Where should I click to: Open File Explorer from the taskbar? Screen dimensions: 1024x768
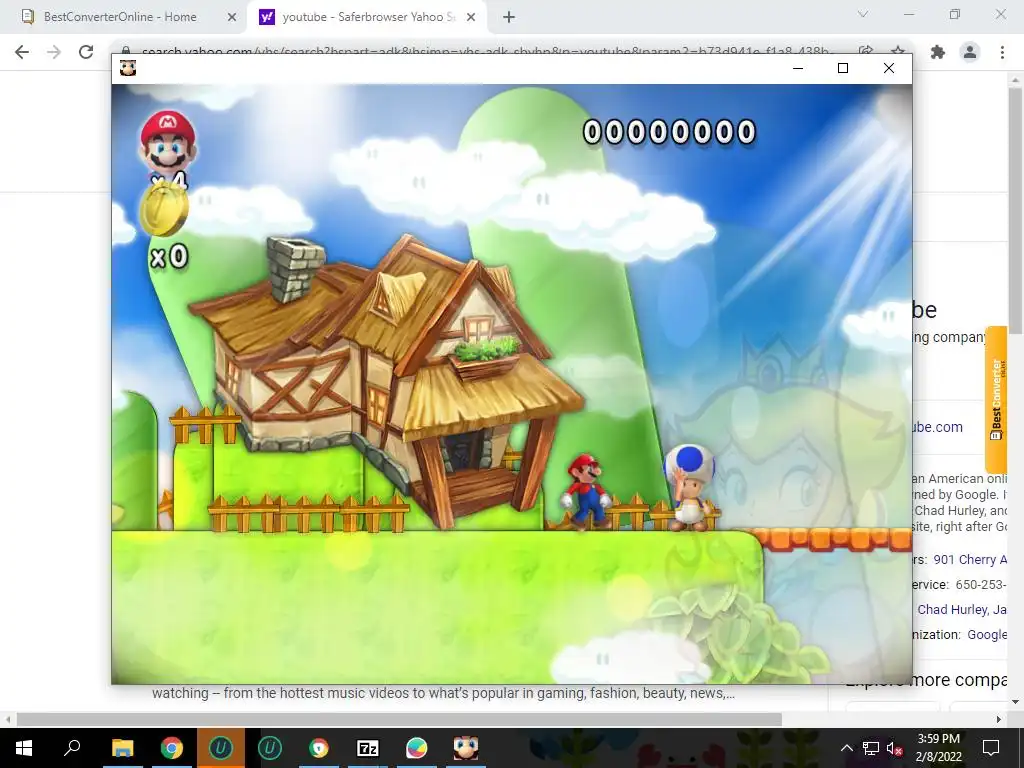coord(122,748)
